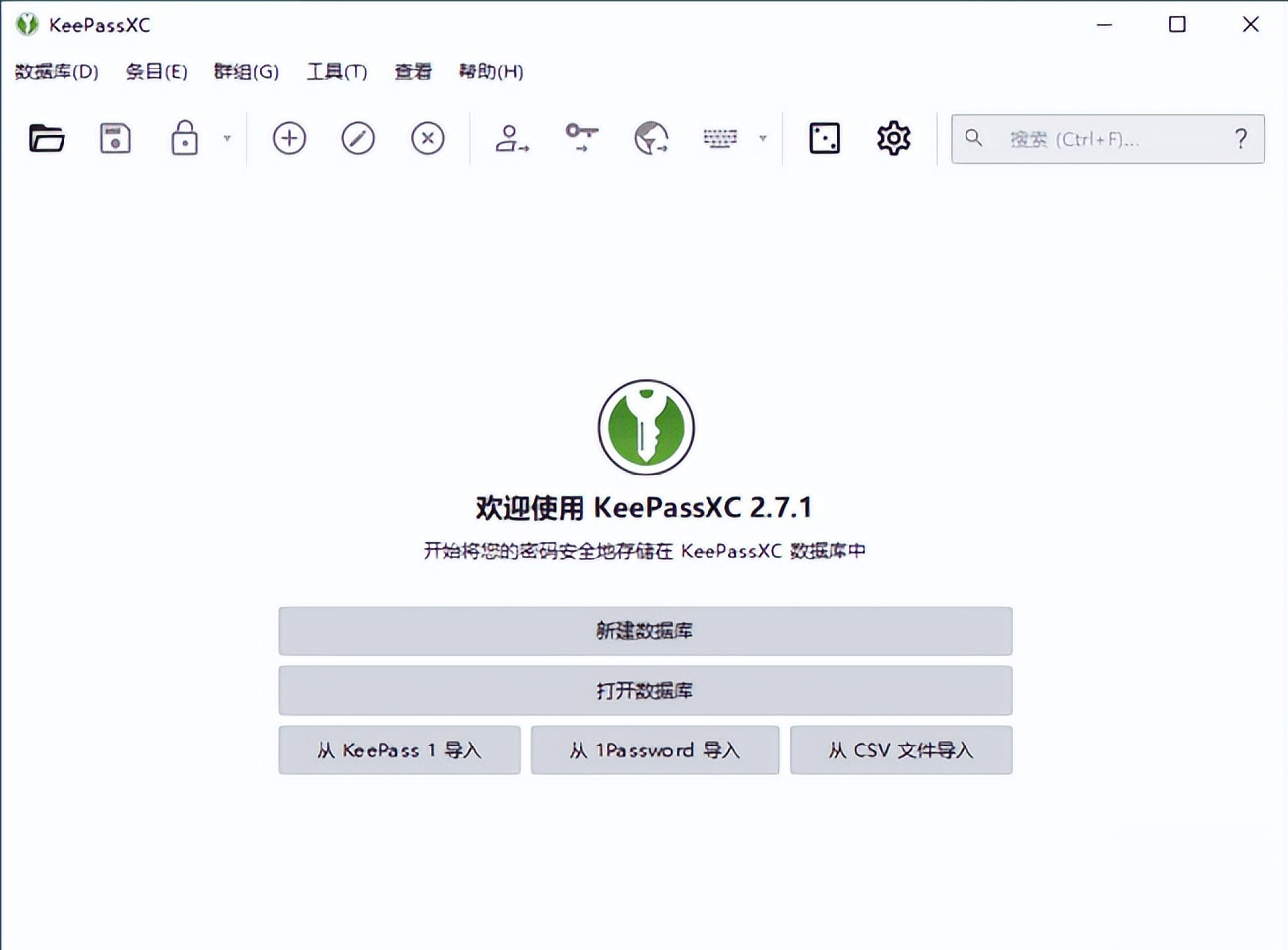Viewport: 1288px width, 950px height.
Task: Open the 查看 menu
Action: pyautogui.click(x=413, y=71)
